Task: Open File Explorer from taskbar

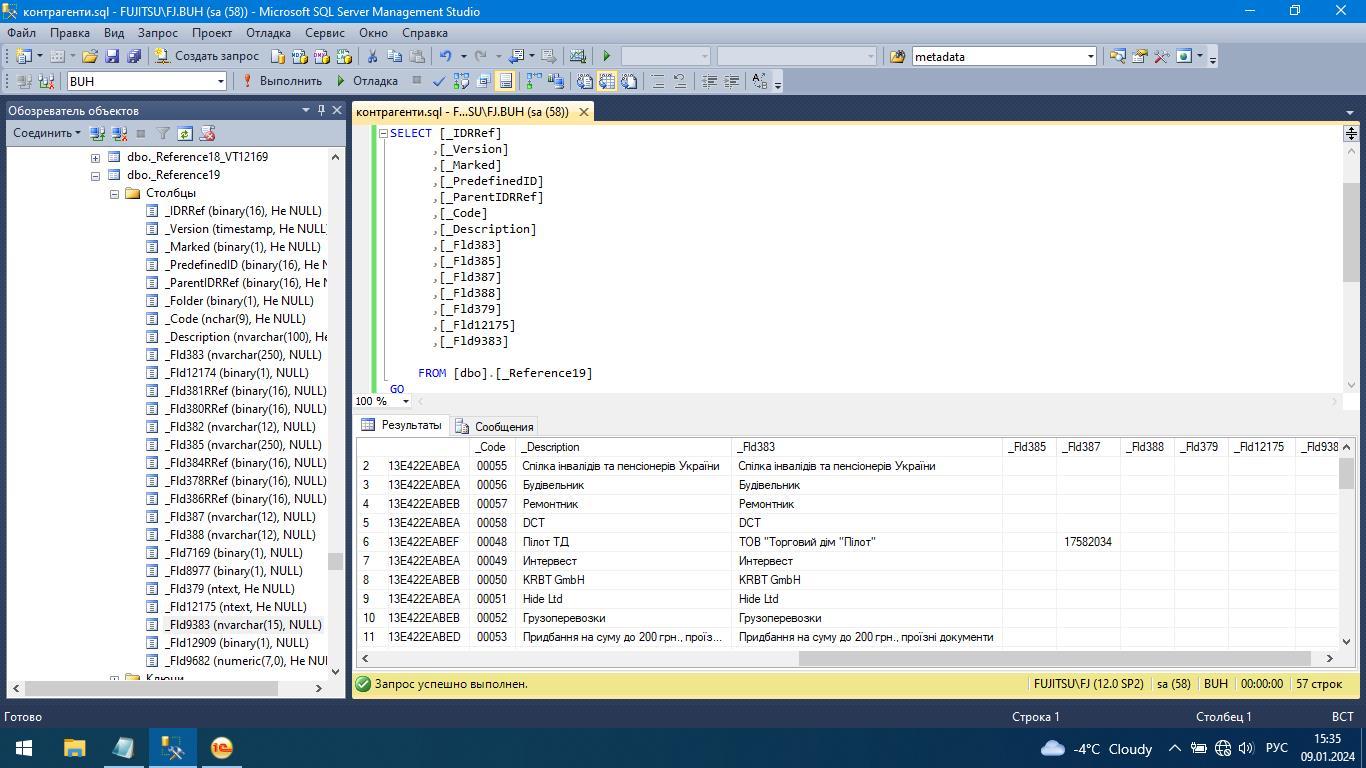Action: coord(75,748)
